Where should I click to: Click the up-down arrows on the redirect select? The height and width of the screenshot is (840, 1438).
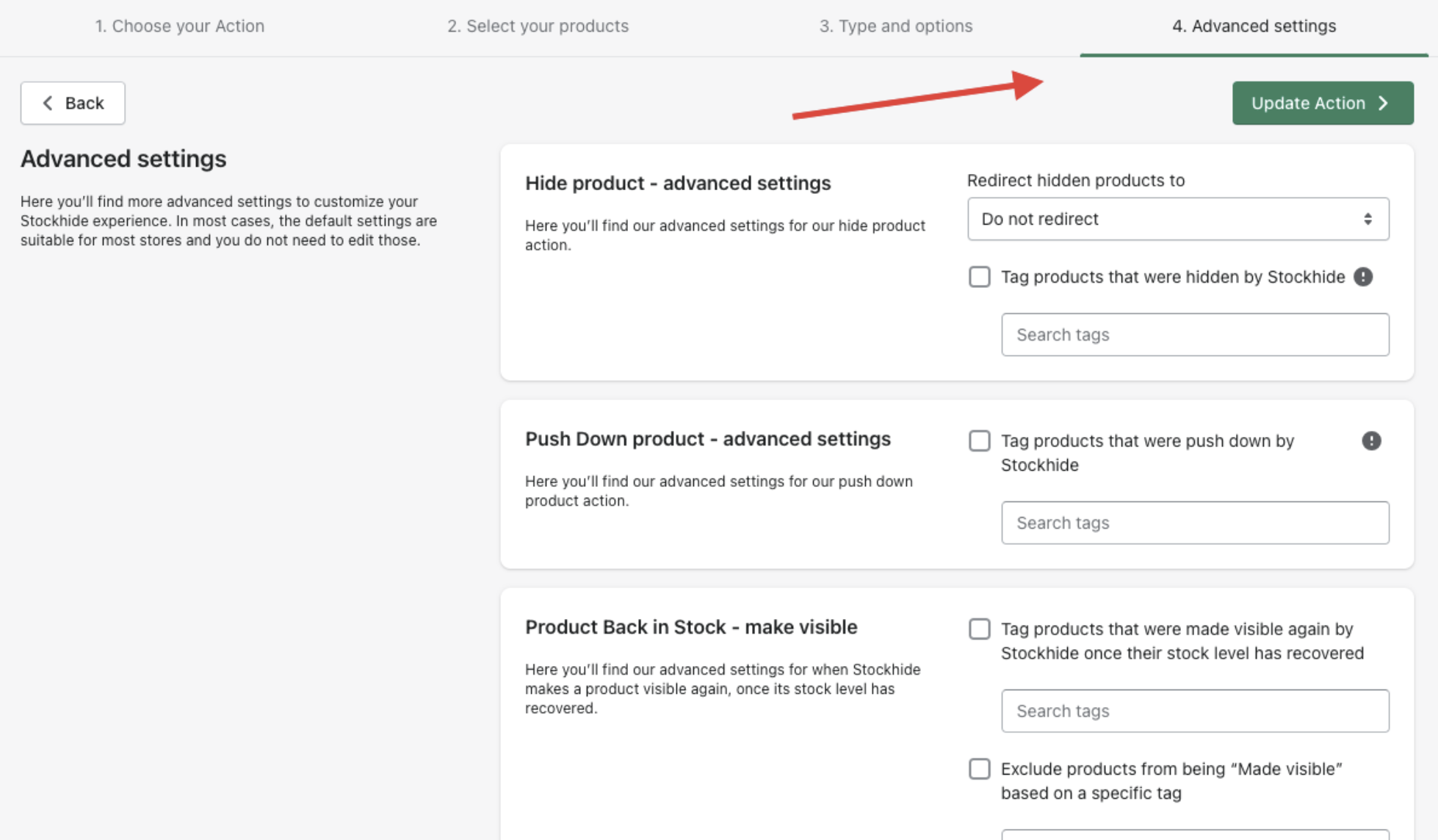tap(1367, 219)
